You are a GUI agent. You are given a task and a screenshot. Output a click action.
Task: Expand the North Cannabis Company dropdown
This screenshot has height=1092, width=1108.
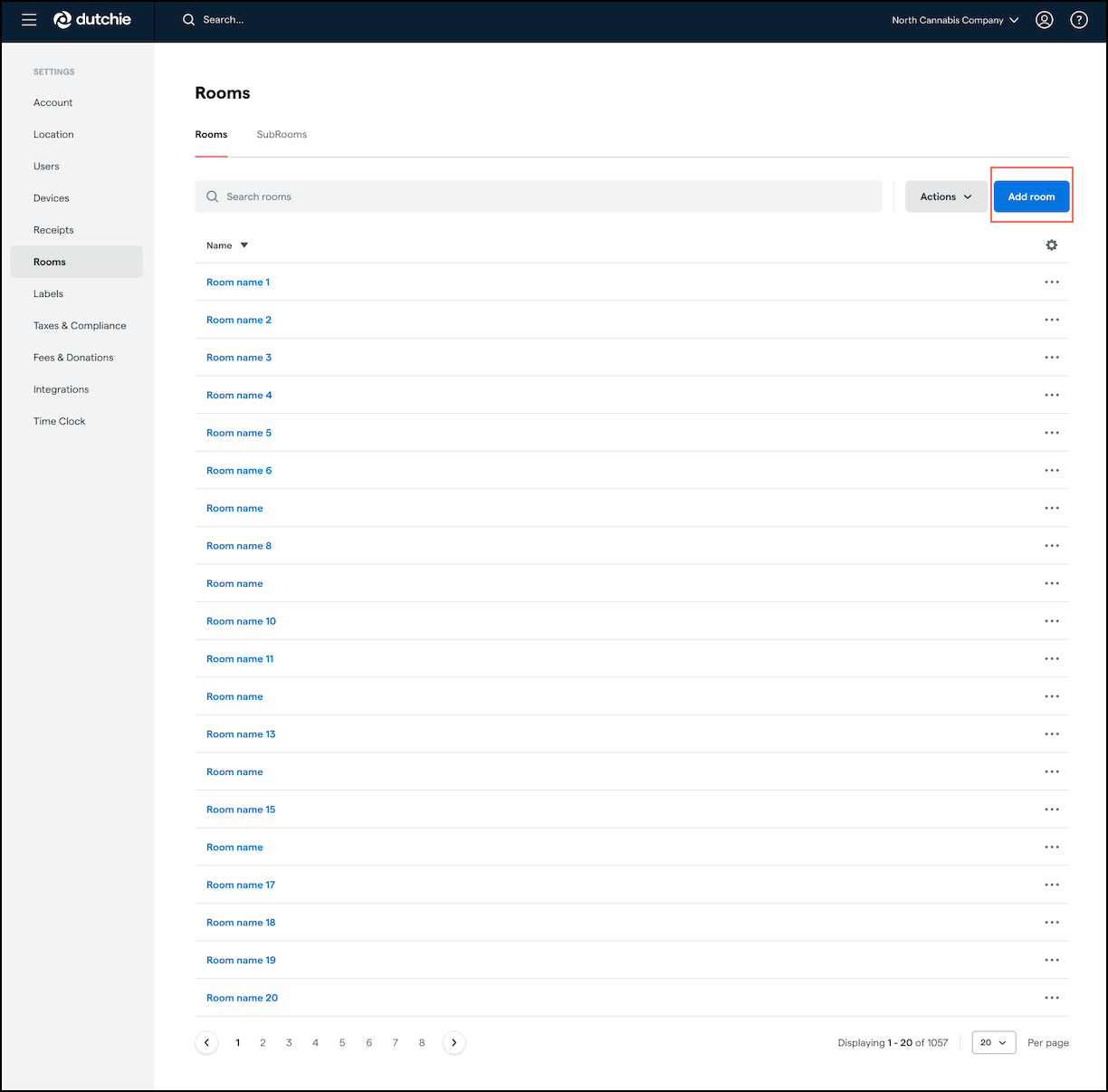coord(955,20)
